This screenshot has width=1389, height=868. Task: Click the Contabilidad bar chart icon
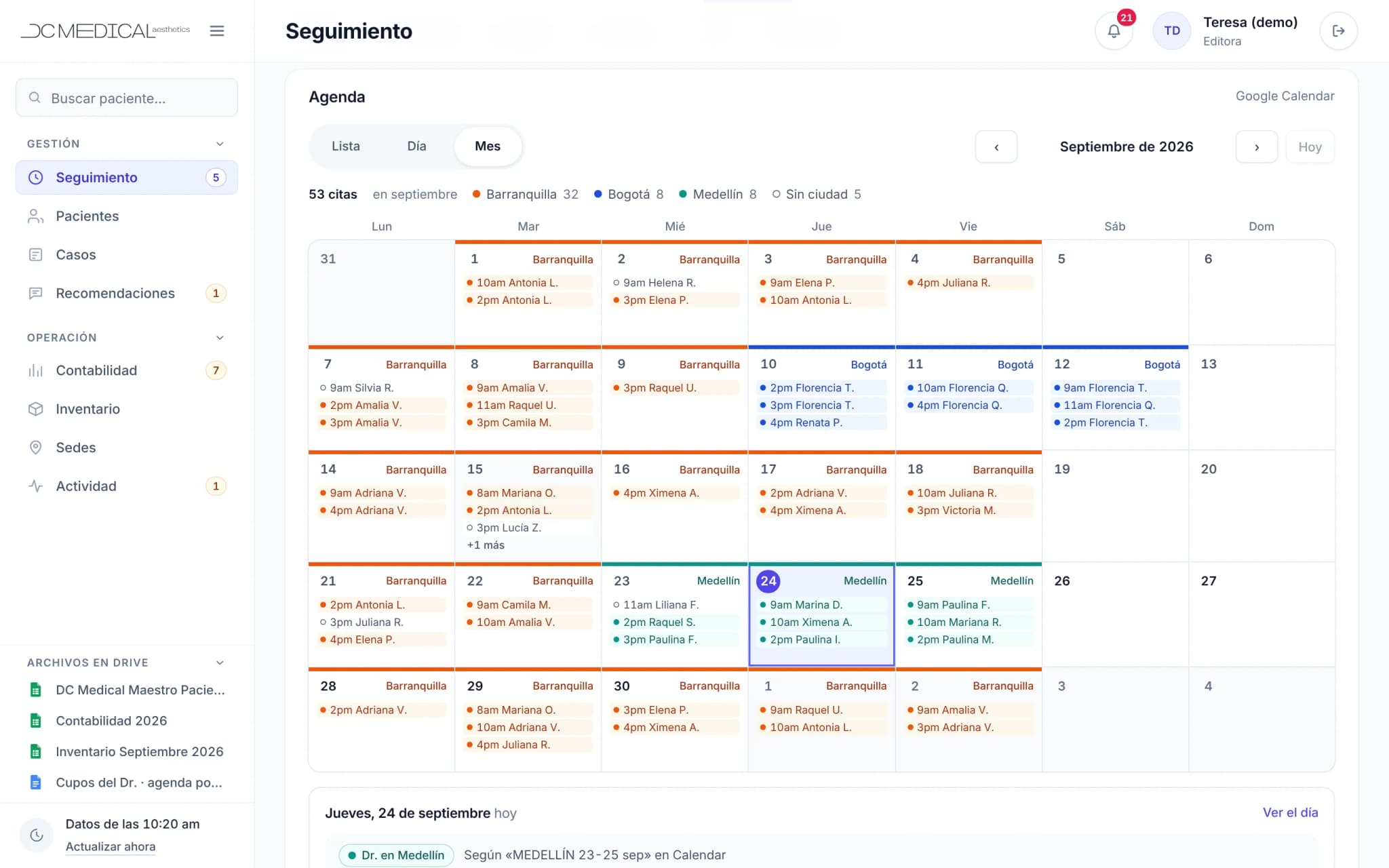coord(35,371)
